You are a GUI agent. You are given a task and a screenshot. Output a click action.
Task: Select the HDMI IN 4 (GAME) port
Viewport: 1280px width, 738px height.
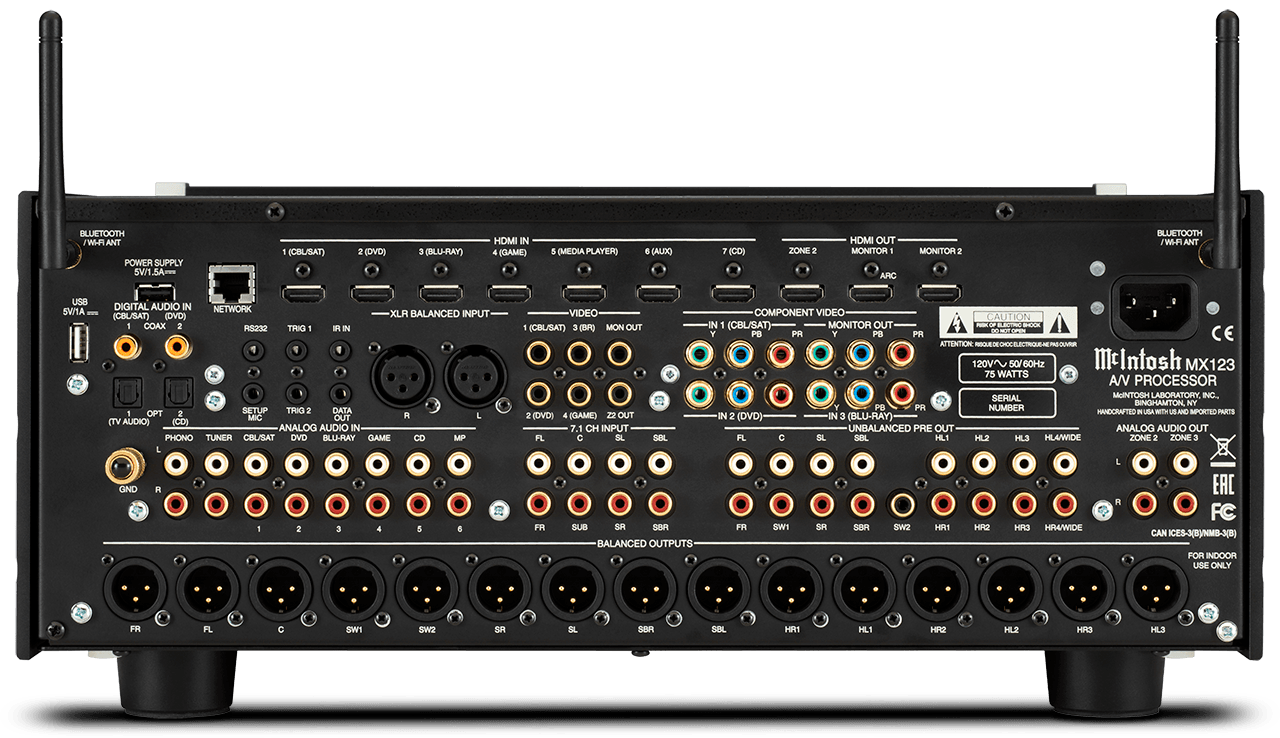pyautogui.click(x=509, y=293)
